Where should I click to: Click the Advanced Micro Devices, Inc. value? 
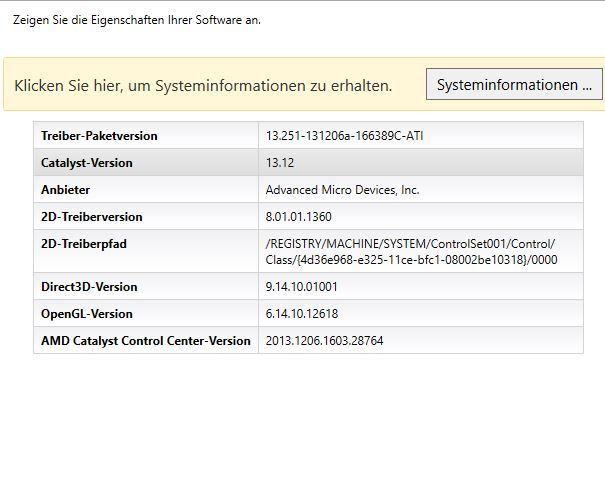(x=342, y=190)
